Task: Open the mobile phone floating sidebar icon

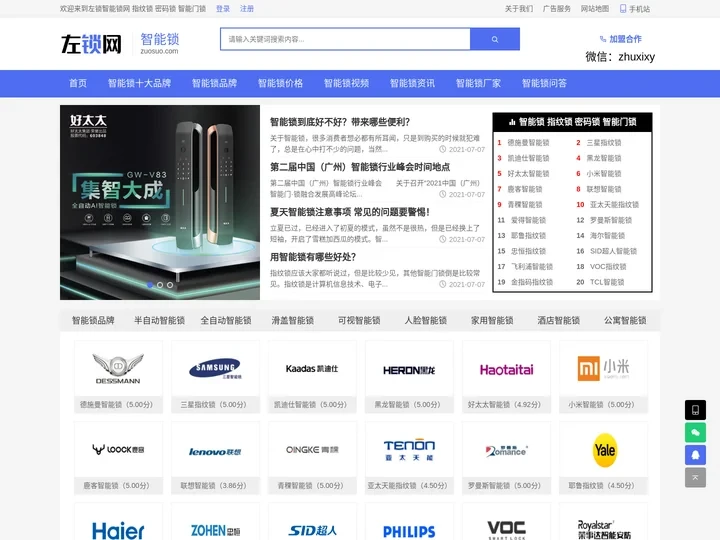Action: (695, 410)
